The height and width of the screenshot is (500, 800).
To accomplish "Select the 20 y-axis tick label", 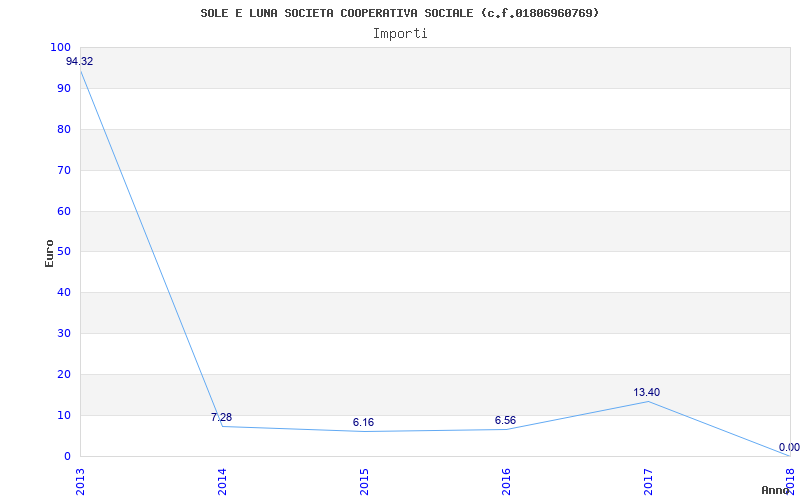I will (x=63, y=374).
